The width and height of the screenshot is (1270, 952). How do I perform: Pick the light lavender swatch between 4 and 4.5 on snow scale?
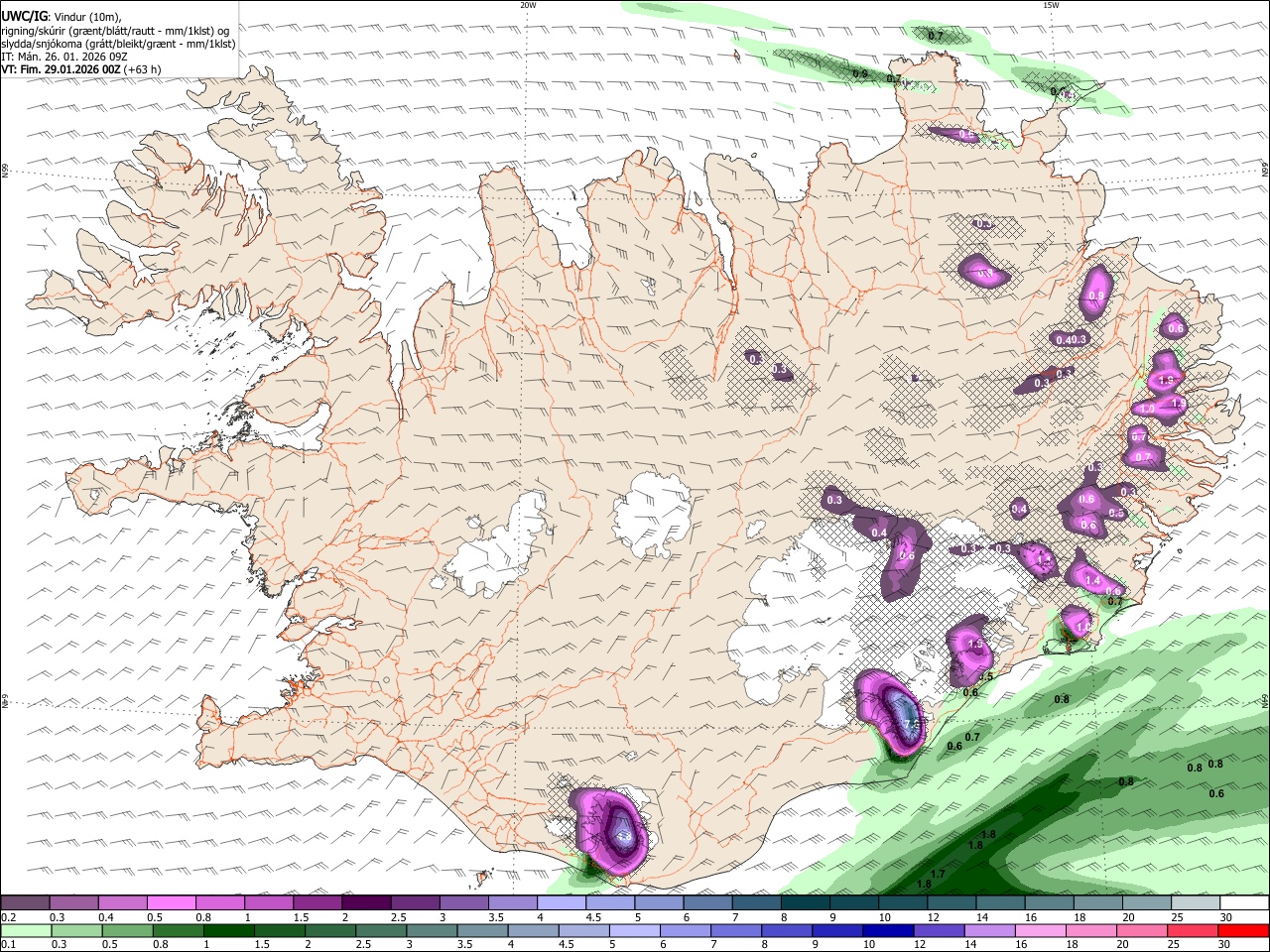coord(562,903)
